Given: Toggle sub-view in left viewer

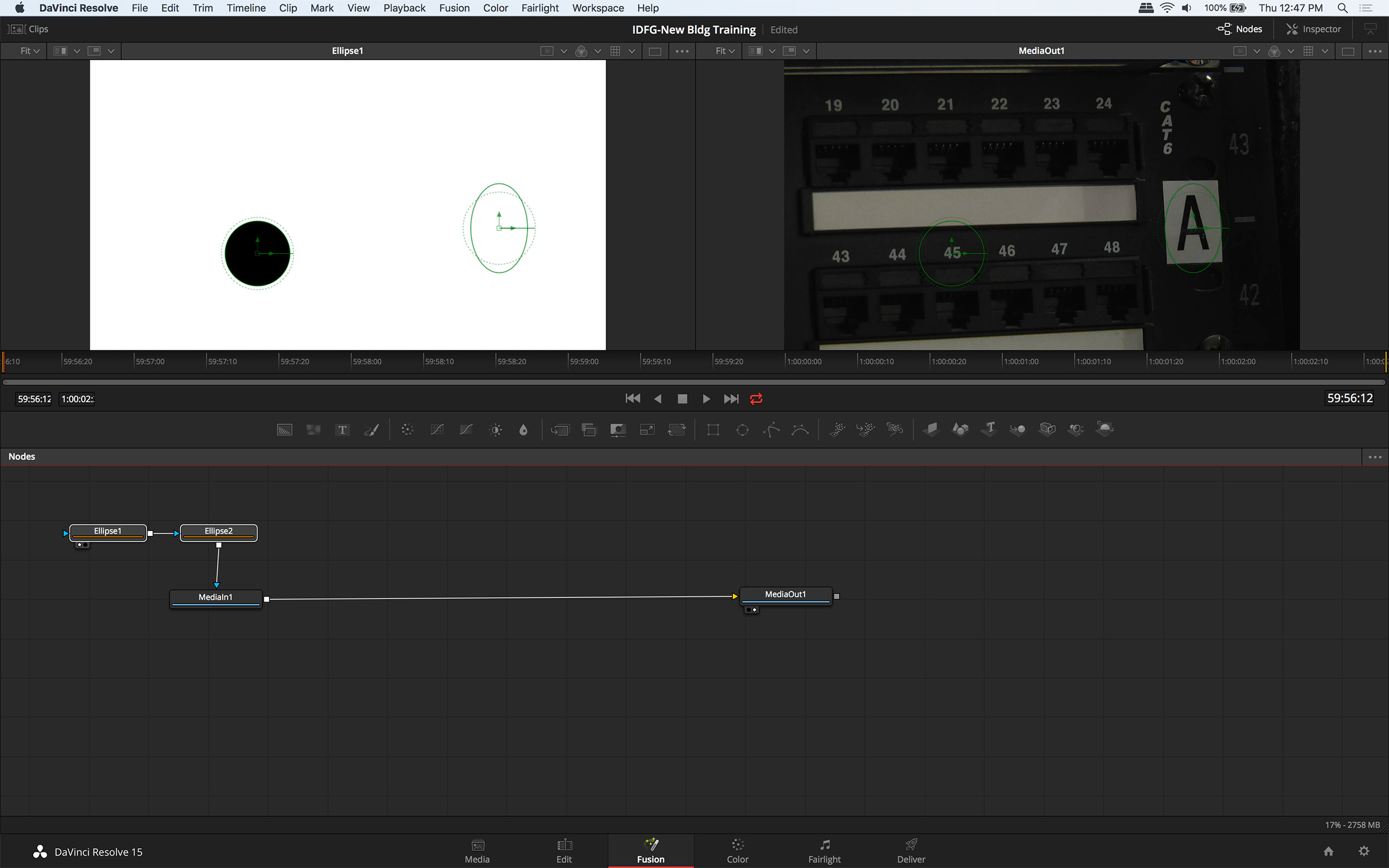Looking at the screenshot, I should [x=94, y=51].
